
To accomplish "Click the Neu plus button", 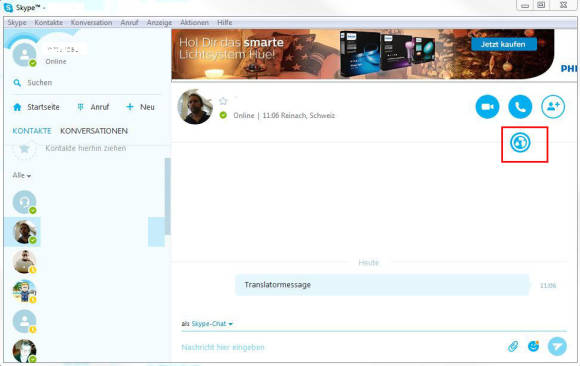I will pos(140,107).
